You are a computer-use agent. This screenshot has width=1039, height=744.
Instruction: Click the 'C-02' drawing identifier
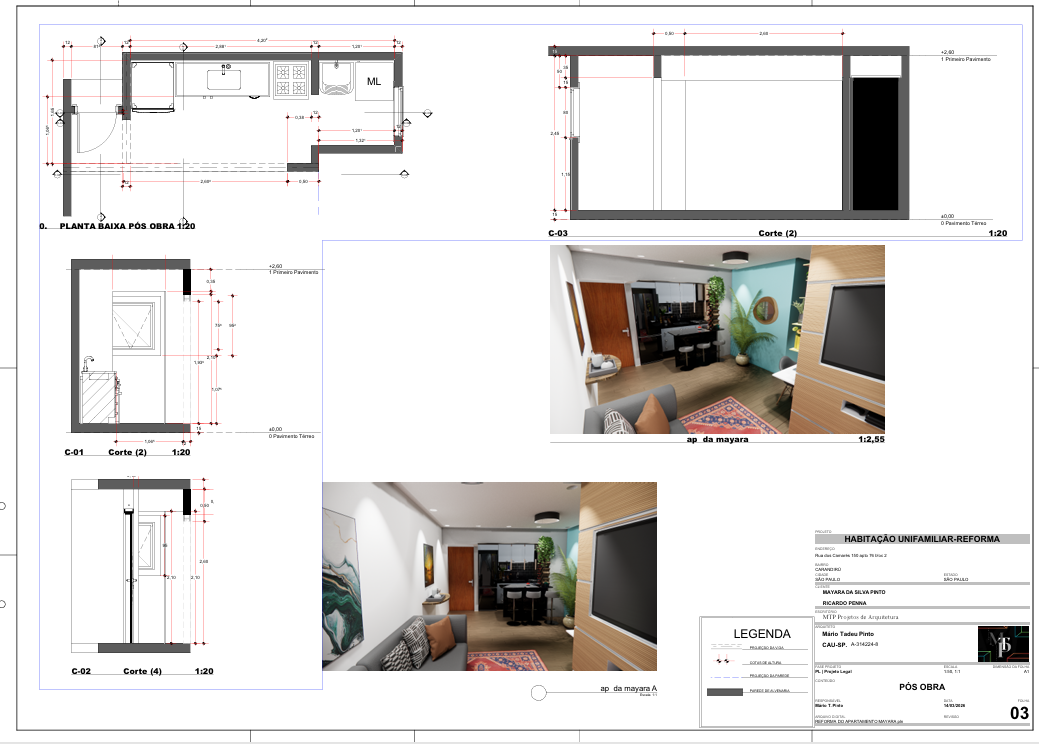(81, 671)
